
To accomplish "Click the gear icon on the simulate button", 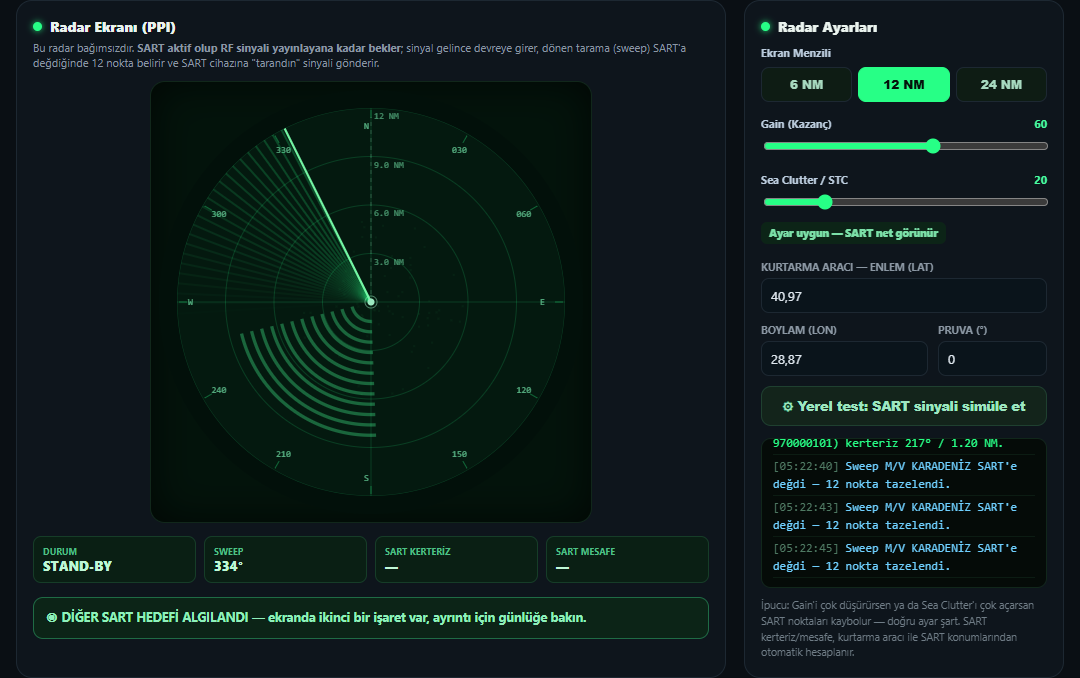I will pyautogui.click(x=787, y=407).
